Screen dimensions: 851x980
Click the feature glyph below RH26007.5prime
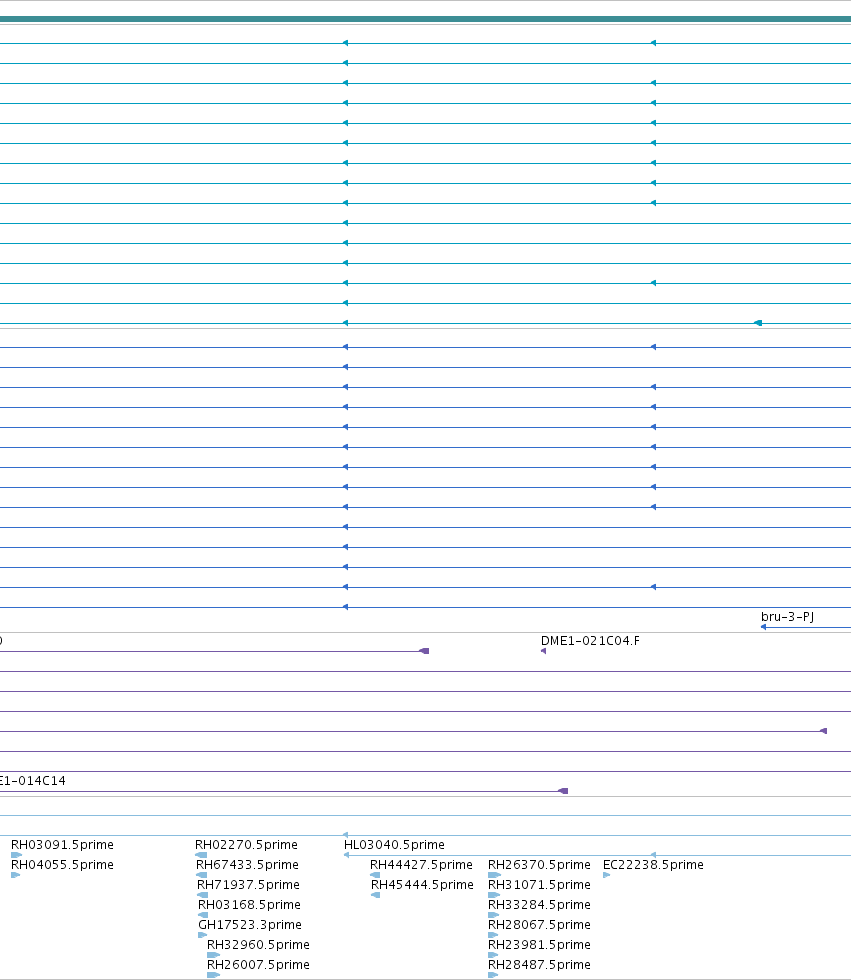[x=213, y=975]
